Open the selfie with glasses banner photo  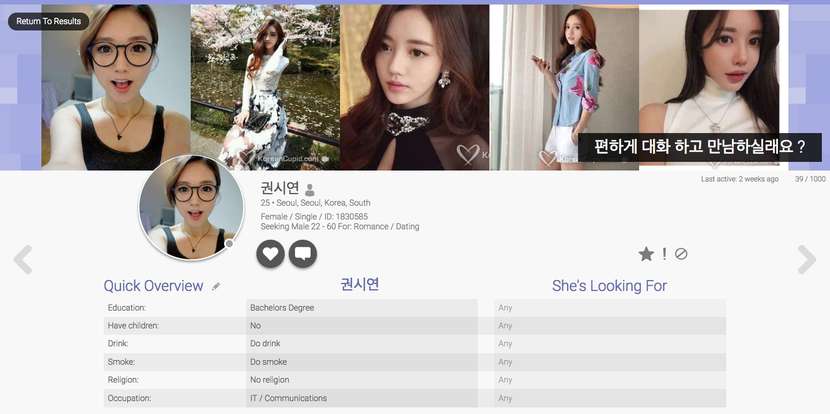116,87
